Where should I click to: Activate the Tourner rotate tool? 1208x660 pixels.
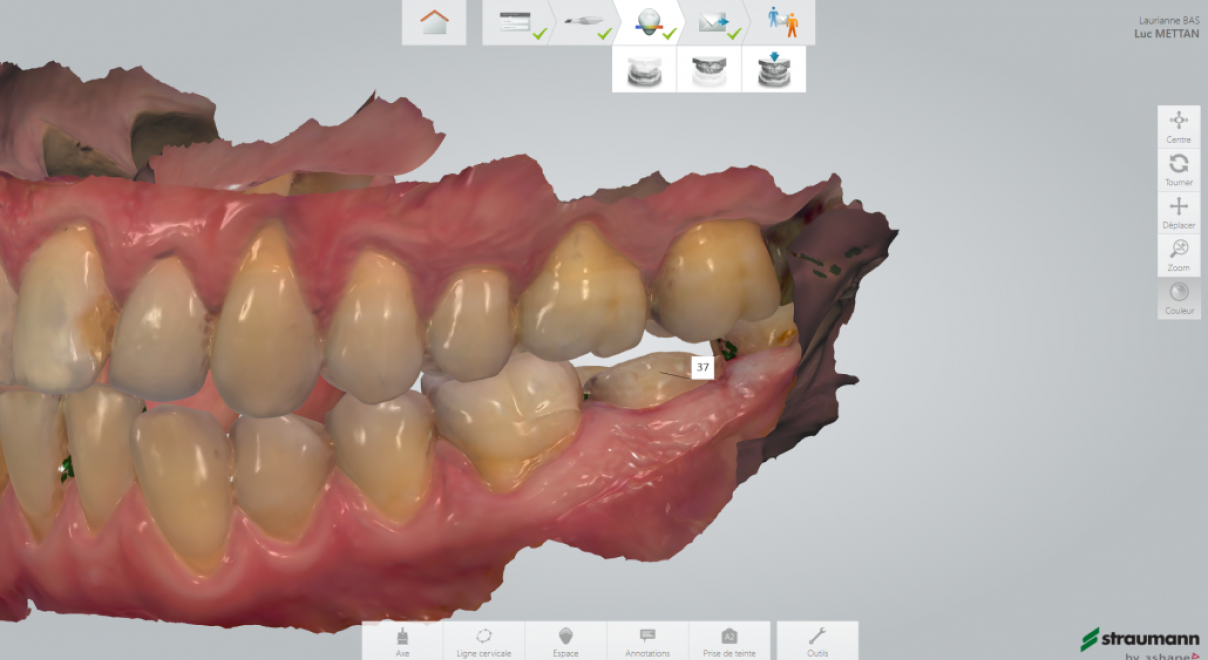1179,169
